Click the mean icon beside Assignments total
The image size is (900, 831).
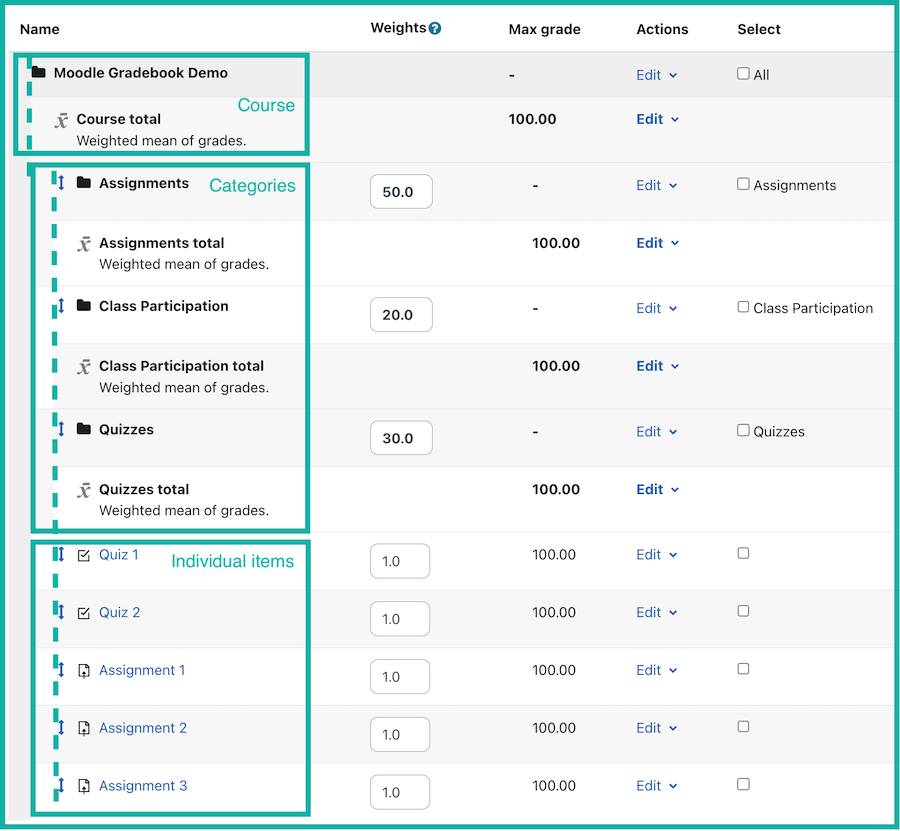coord(84,244)
